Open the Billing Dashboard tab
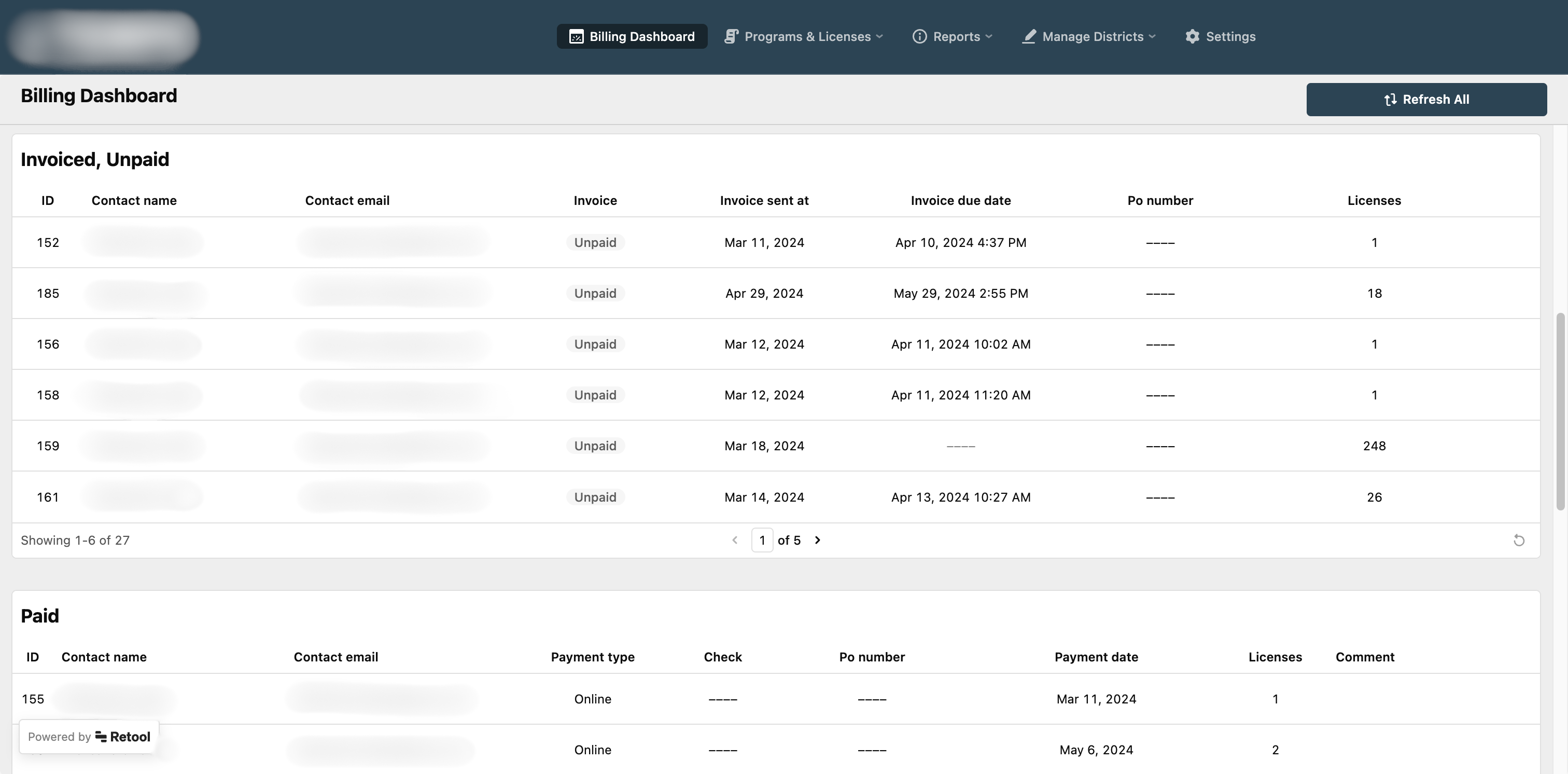 [632, 36]
